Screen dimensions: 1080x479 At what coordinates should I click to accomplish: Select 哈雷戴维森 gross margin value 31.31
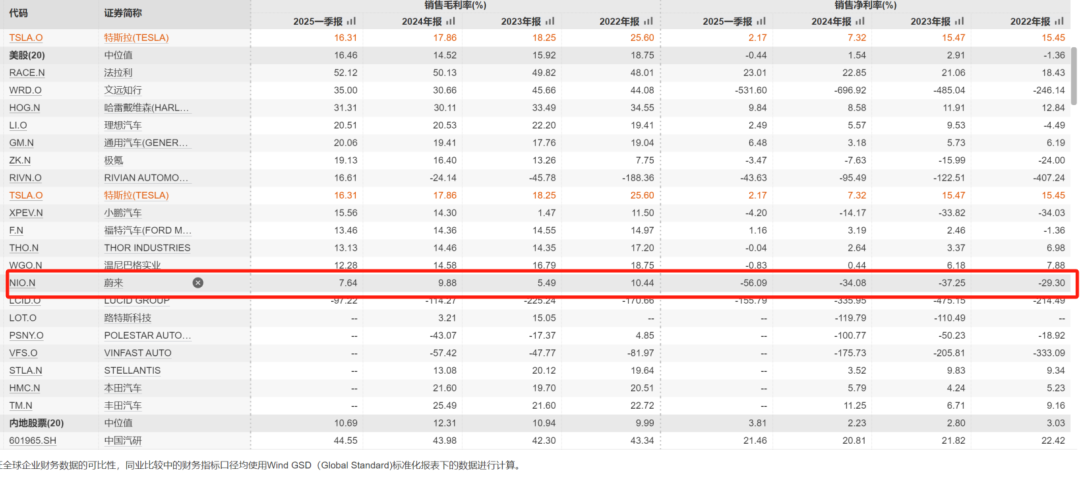click(344, 108)
